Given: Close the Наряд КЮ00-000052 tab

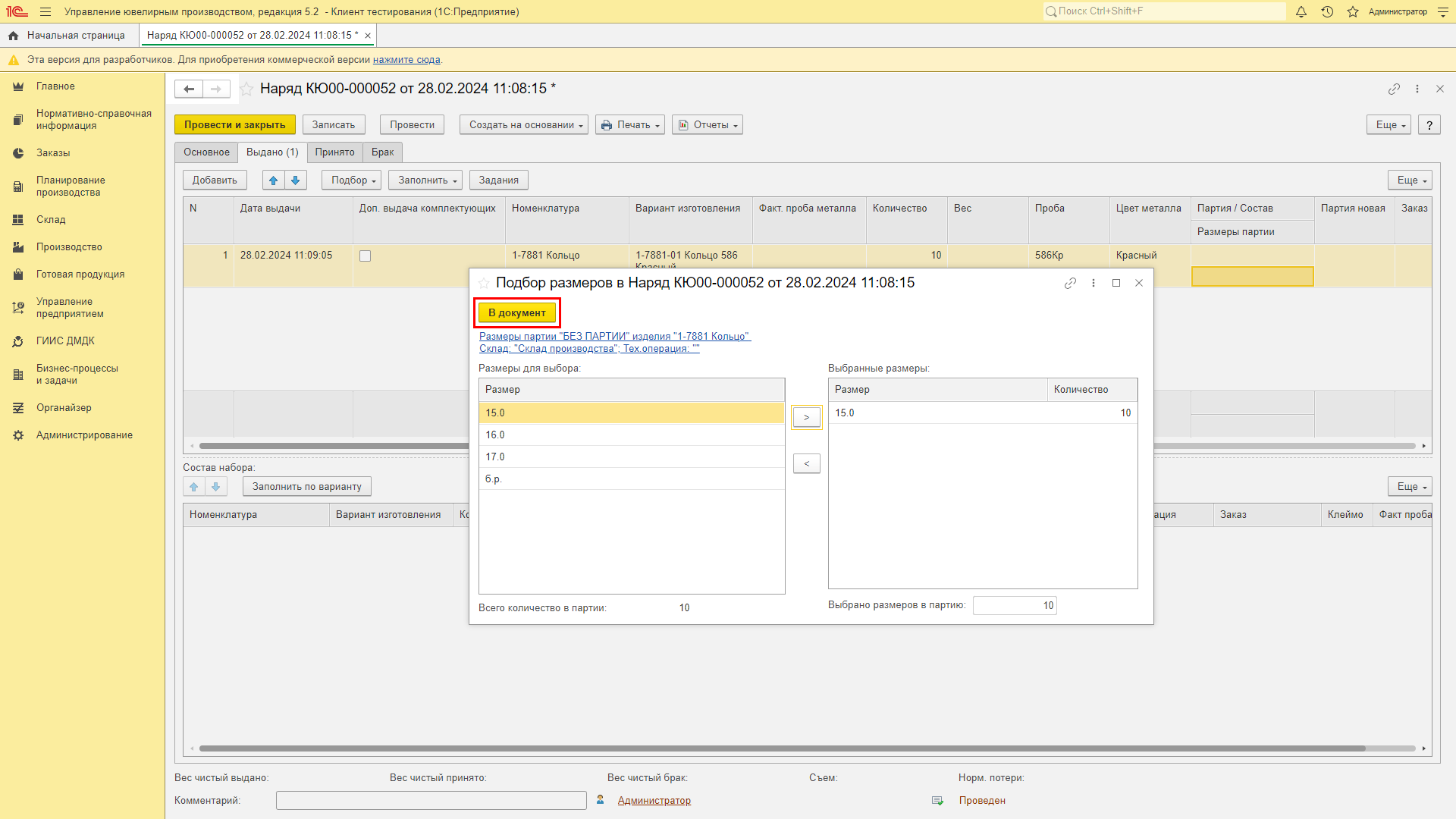Looking at the screenshot, I should [368, 36].
